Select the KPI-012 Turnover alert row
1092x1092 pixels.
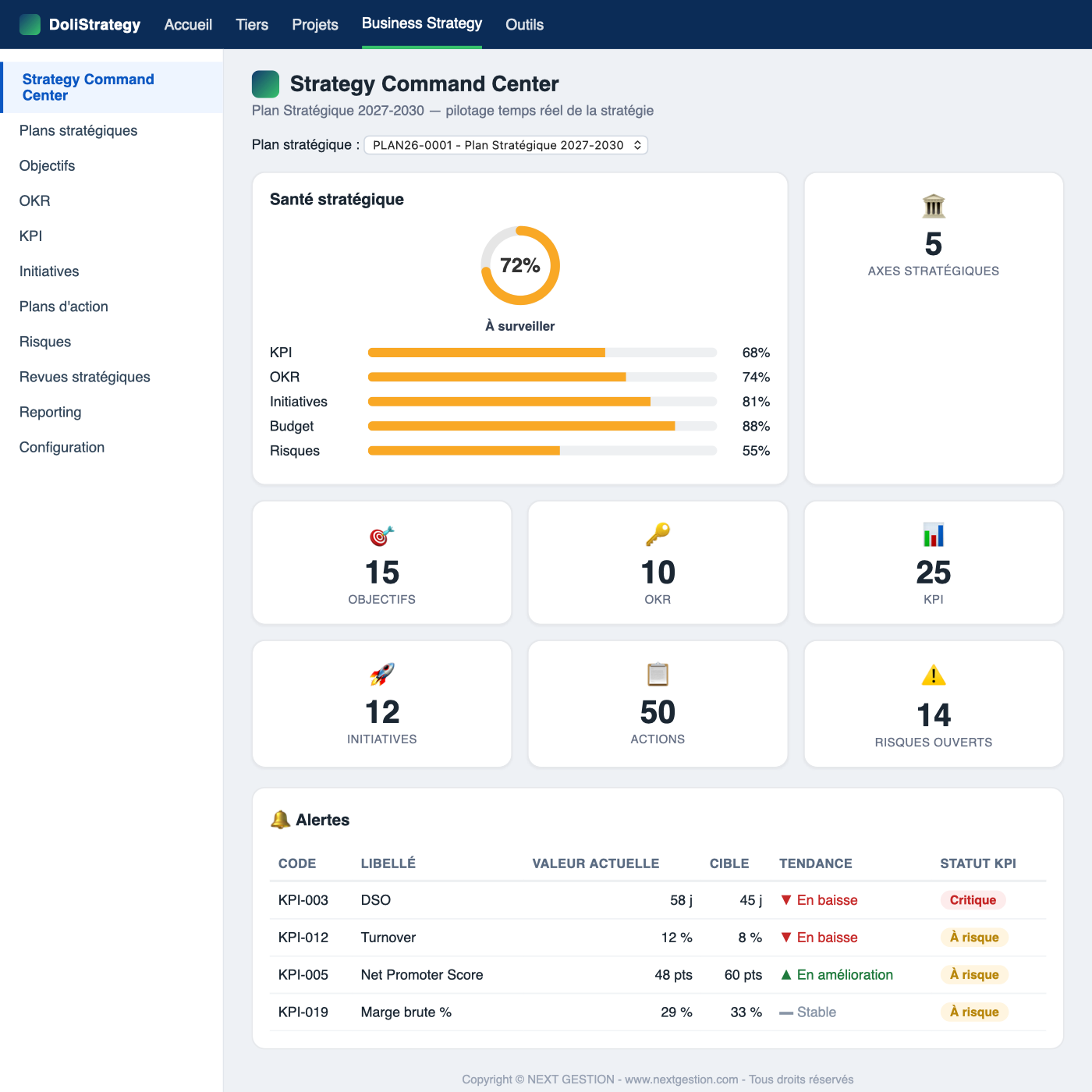tap(658, 938)
